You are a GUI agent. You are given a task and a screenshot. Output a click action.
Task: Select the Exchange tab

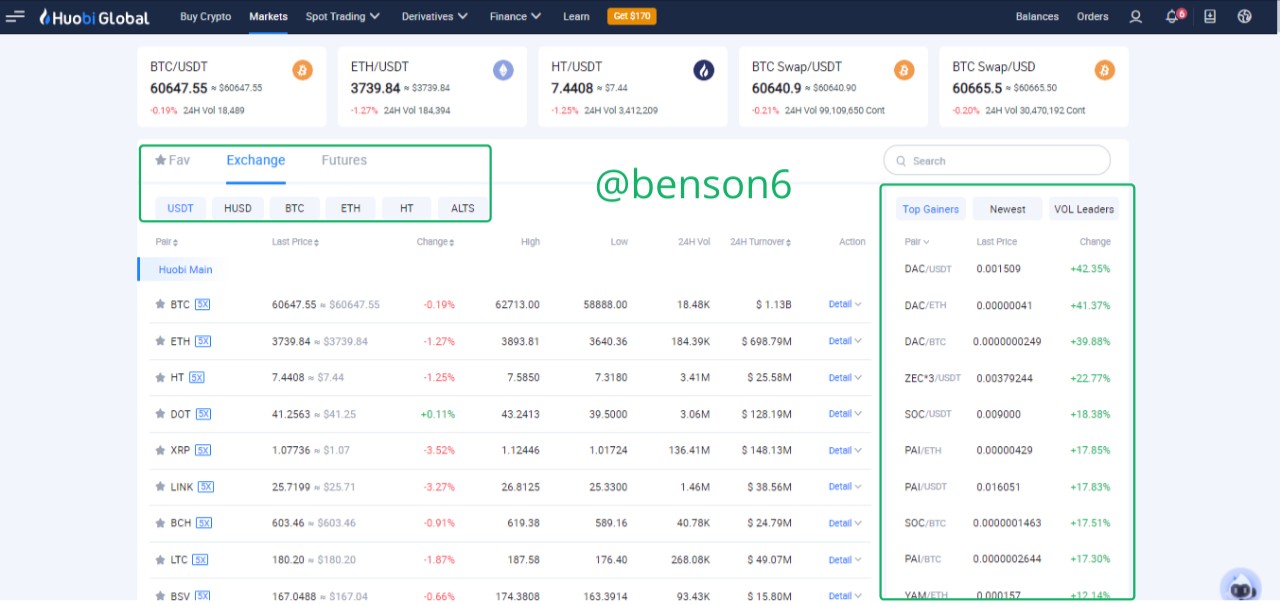point(256,160)
